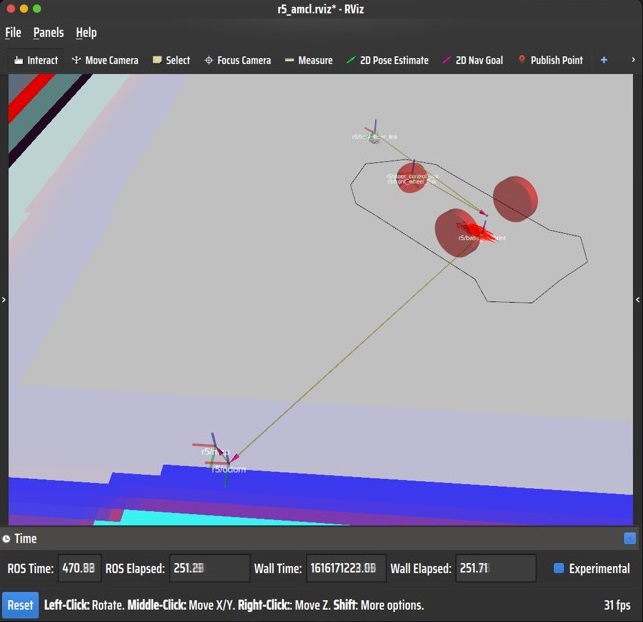The width and height of the screenshot is (643, 622).
Task: Open the File menu
Action: pos(13,33)
